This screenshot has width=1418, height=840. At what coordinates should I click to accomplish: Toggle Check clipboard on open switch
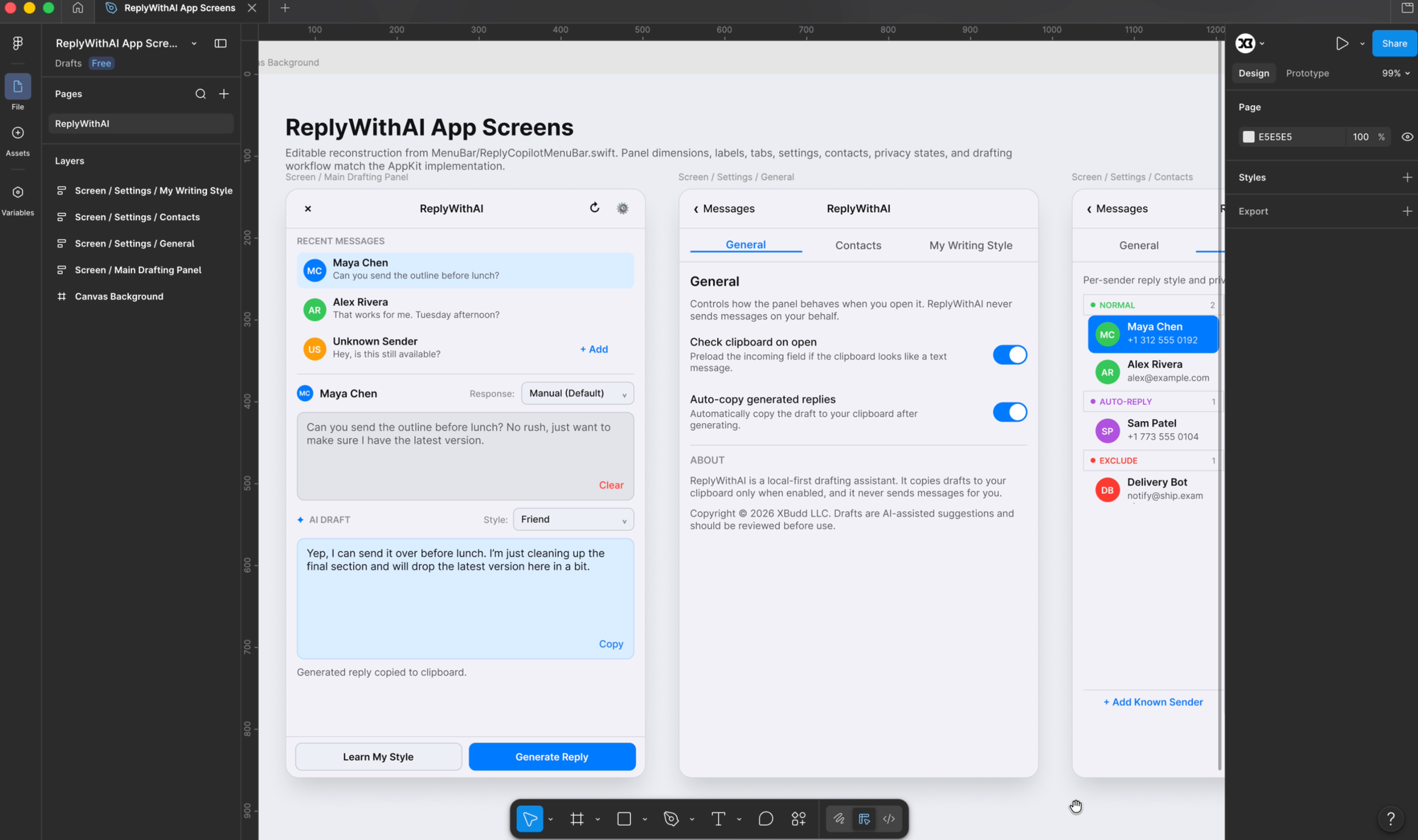tap(1010, 354)
